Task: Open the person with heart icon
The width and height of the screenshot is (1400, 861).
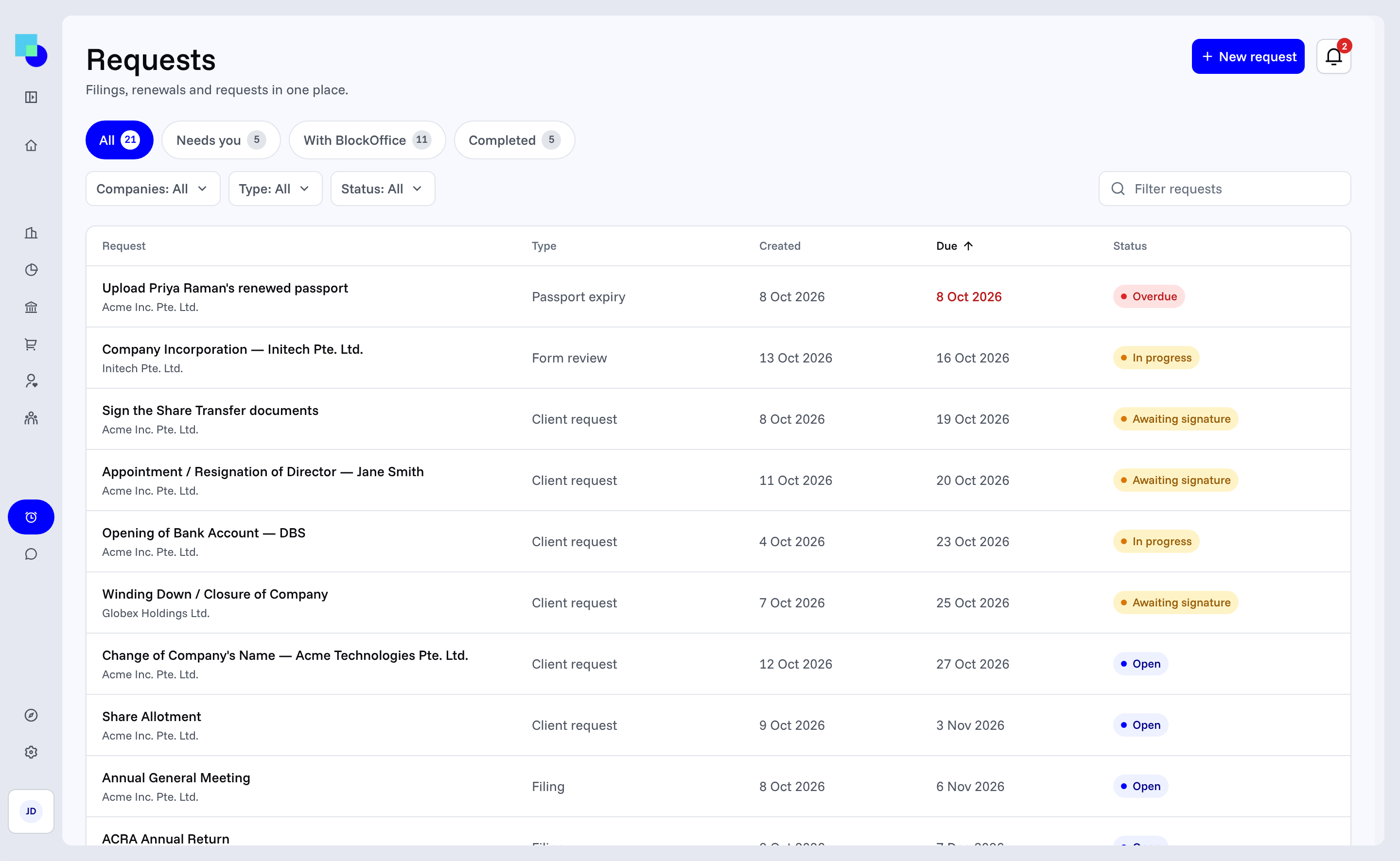Action: pyautogui.click(x=31, y=381)
